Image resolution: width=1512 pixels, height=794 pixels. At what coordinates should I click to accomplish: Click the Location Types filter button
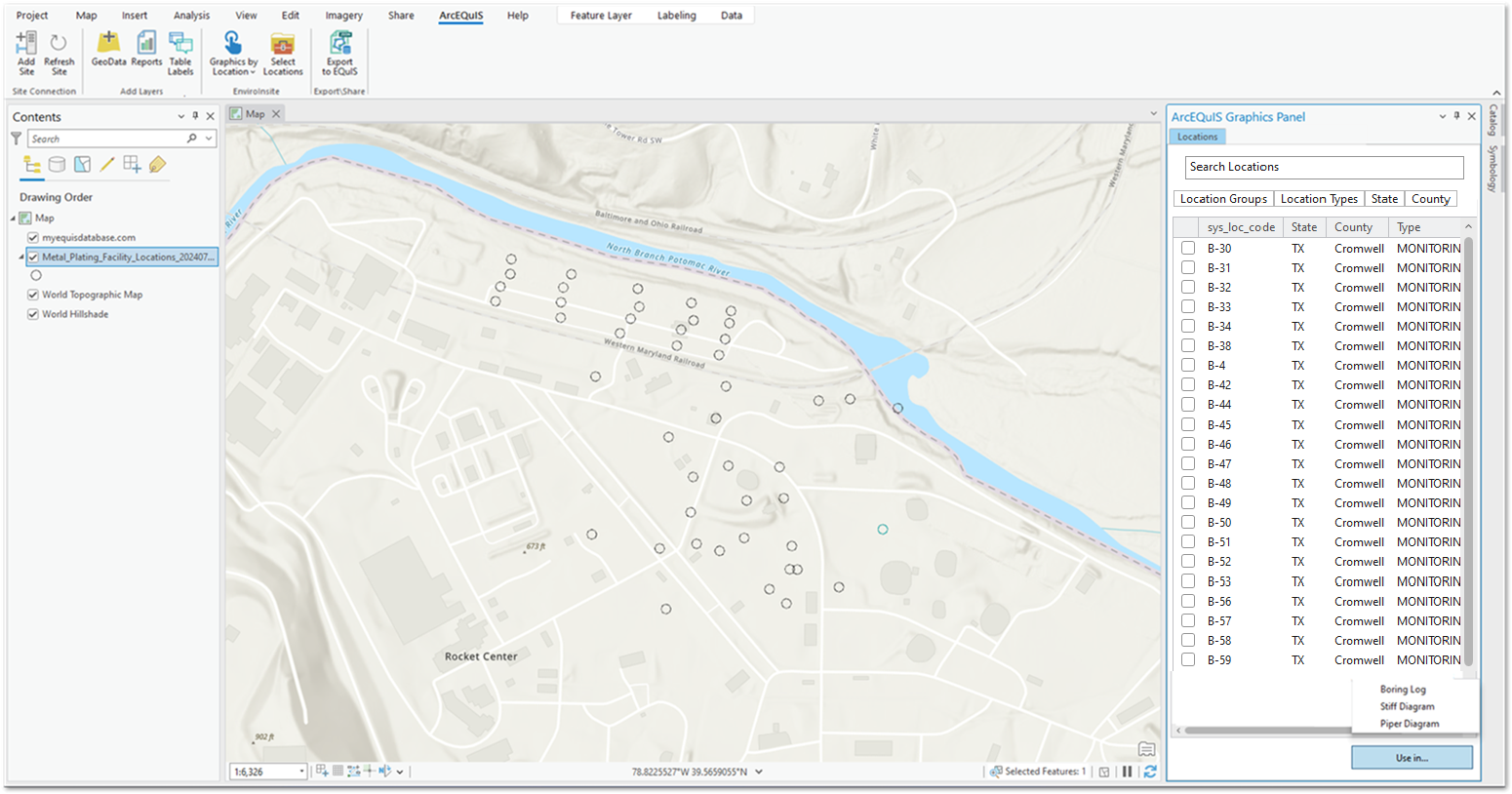point(1319,199)
